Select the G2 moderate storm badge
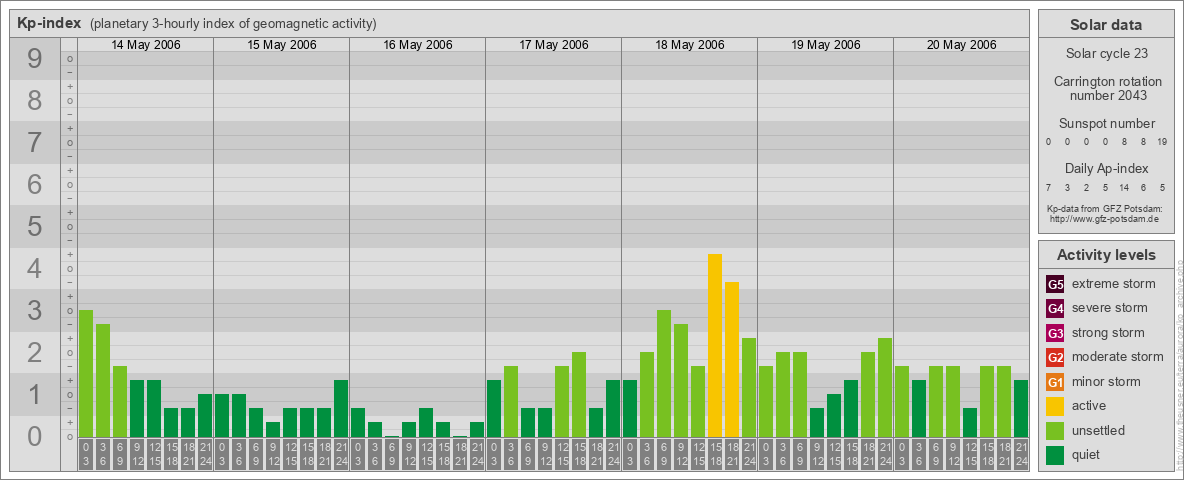Screen dimensions: 1184x480 (x=1056, y=357)
